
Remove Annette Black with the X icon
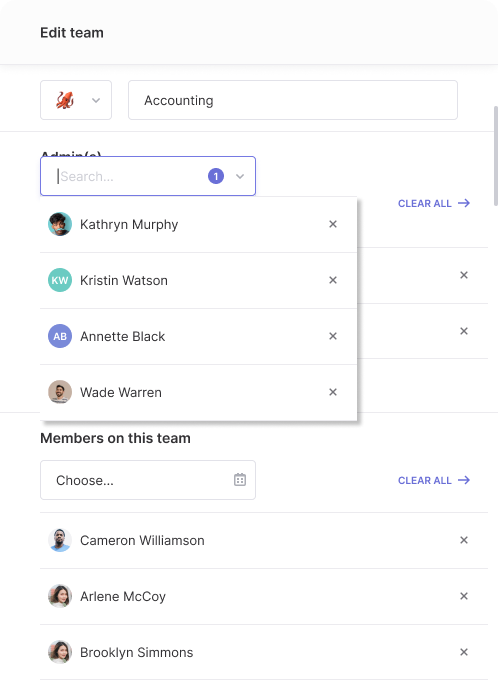pos(333,336)
